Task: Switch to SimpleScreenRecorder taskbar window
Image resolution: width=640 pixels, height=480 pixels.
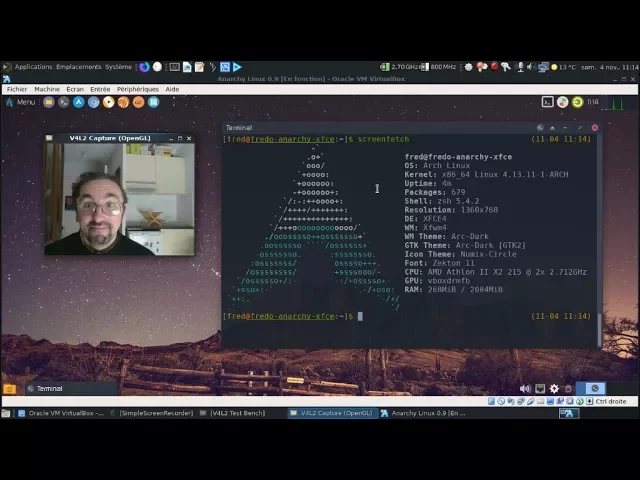Action: pos(151,413)
